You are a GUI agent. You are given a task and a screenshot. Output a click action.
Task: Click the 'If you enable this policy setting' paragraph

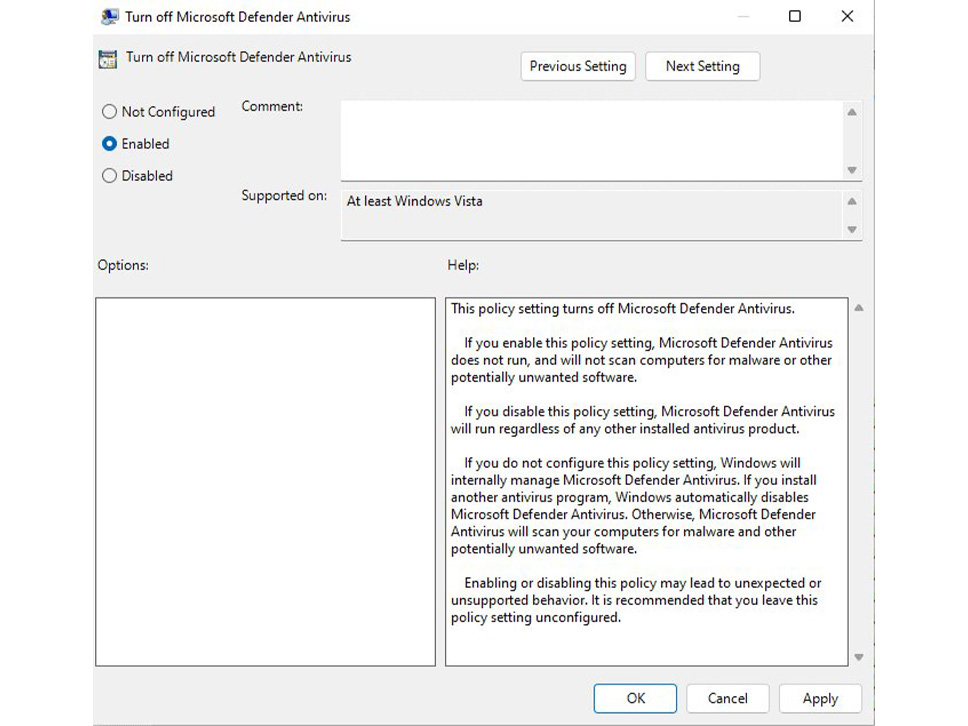(x=642, y=360)
